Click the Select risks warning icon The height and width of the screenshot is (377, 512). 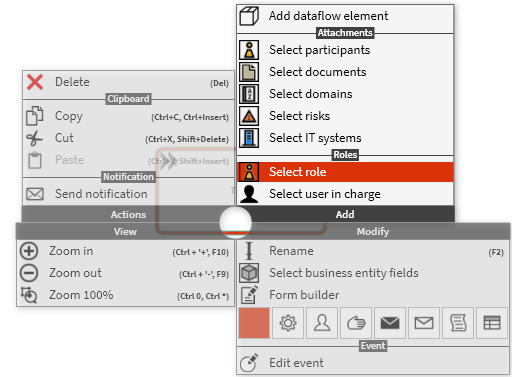coord(249,116)
